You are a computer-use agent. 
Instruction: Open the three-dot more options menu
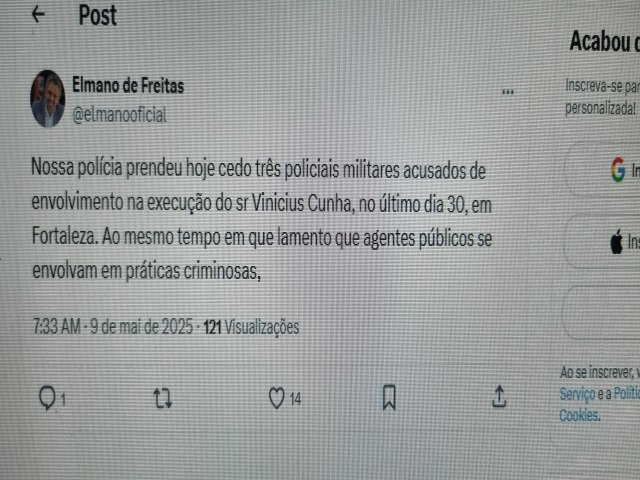click(507, 92)
